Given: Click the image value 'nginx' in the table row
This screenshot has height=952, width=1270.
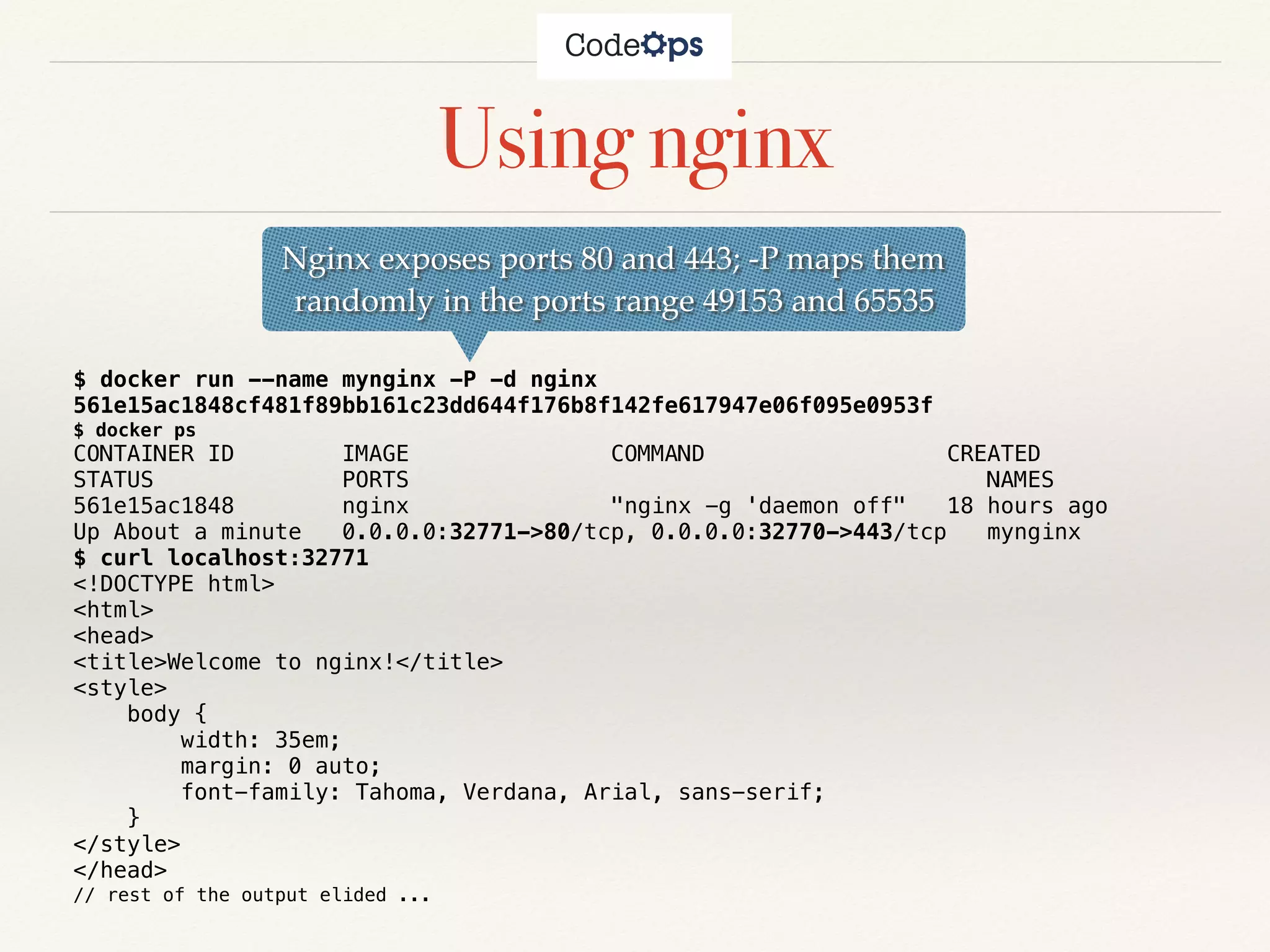Looking at the screenshot, I should pyautogui.click(x=375, y=507).
